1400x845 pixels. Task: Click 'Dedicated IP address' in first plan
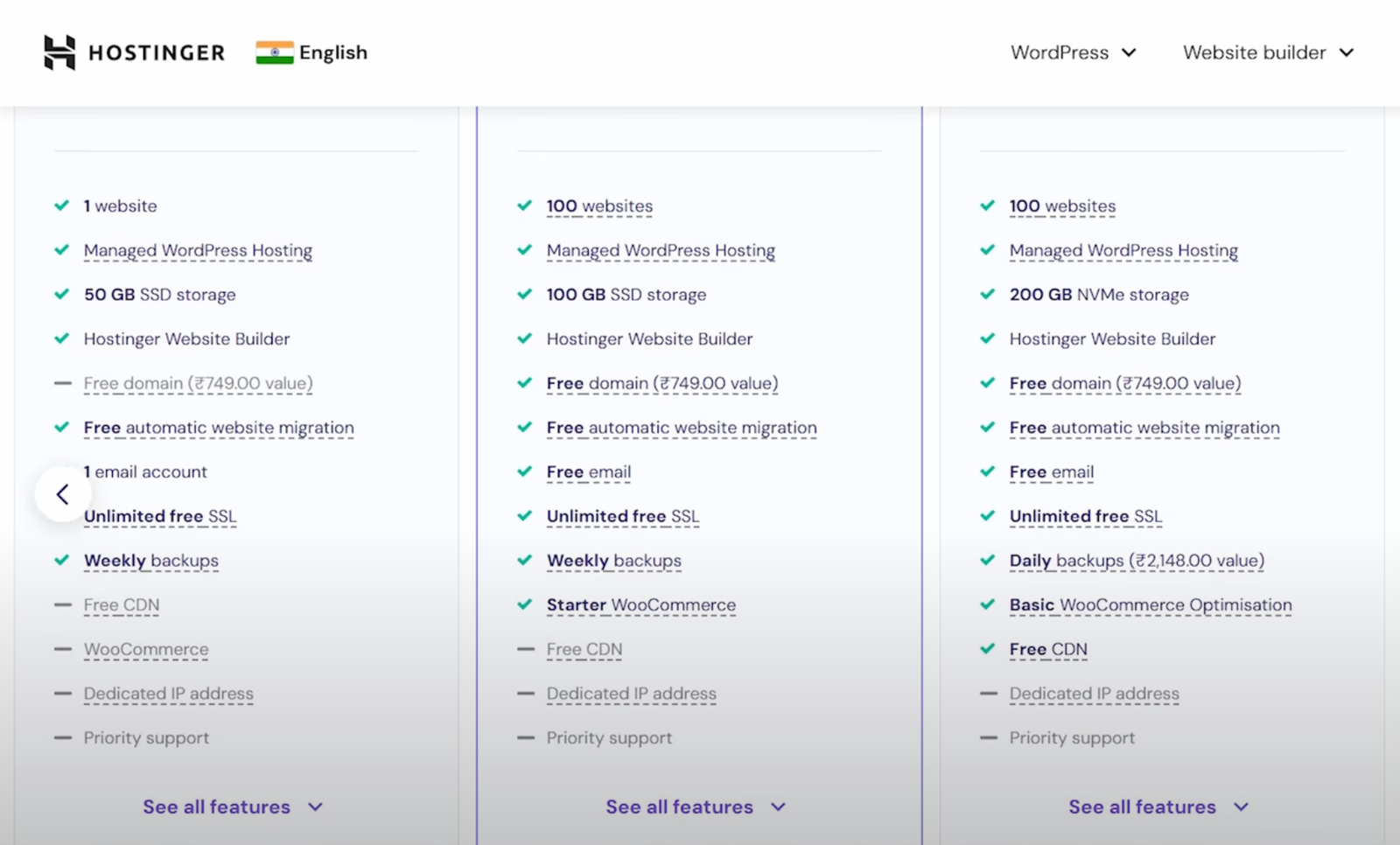click(169, 694)
